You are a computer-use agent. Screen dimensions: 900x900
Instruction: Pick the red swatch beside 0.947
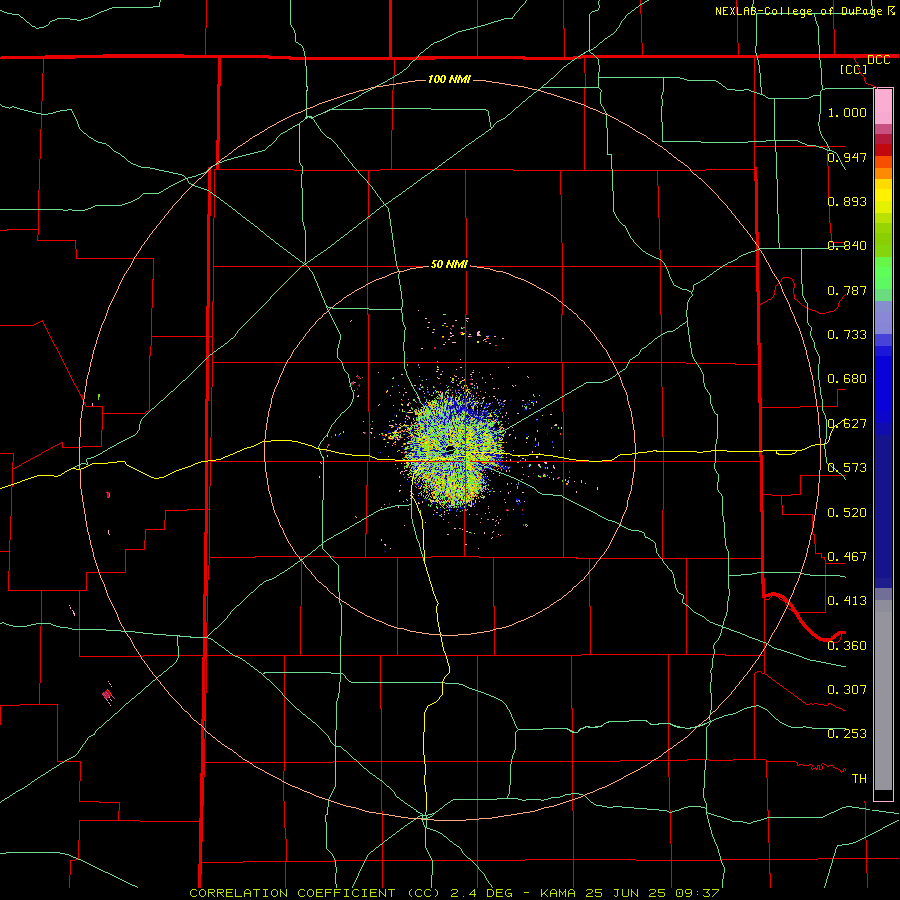[883, 150]
